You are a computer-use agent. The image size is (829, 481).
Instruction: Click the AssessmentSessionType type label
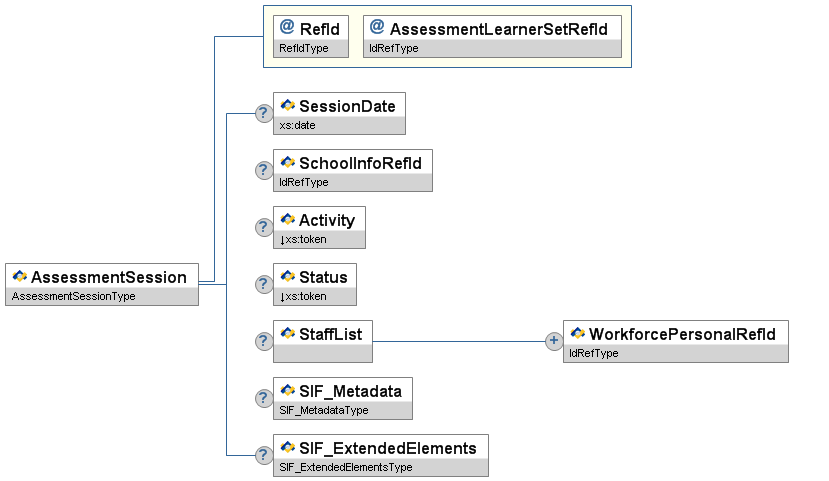click(74, 297)
